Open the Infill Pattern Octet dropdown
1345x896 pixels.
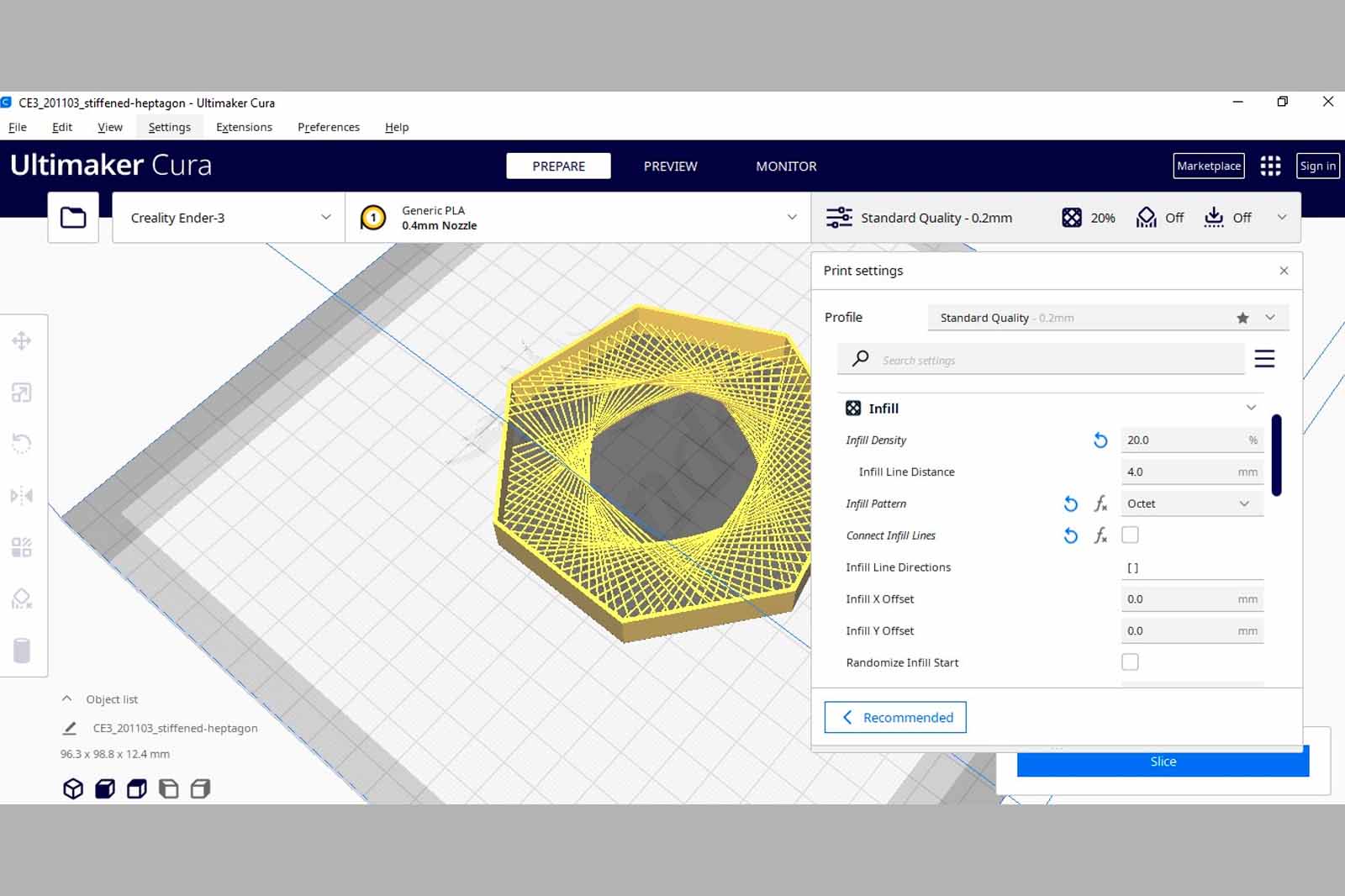pyautogui.click(x=1192, y=503)
